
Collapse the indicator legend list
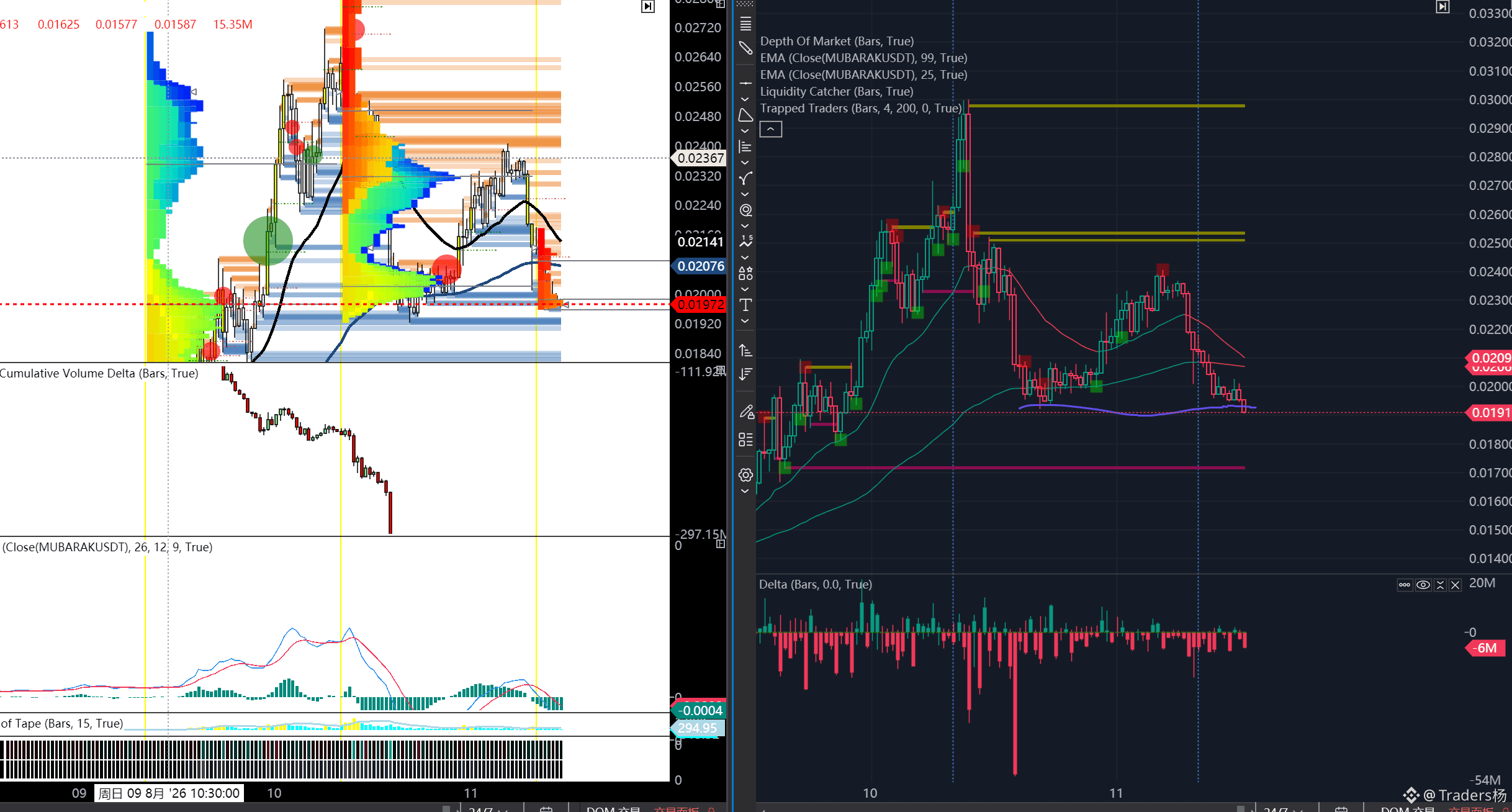771,129
